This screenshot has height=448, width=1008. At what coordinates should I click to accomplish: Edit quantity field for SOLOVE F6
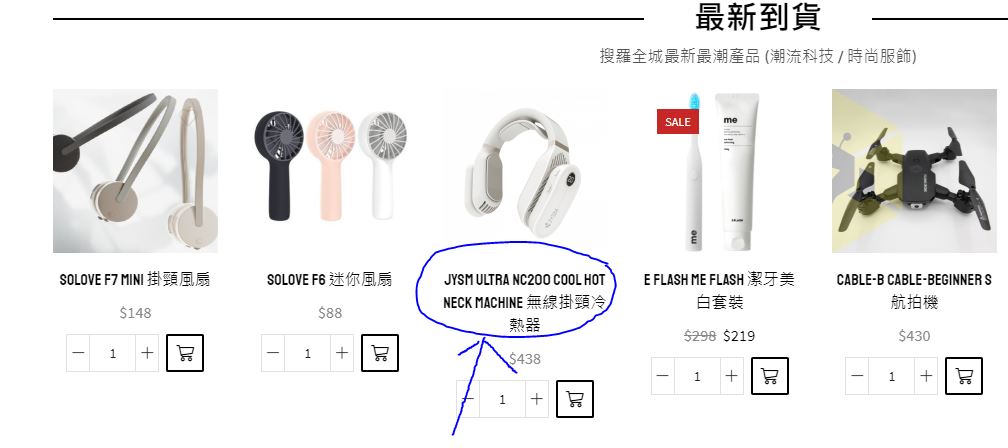(307, 353)
